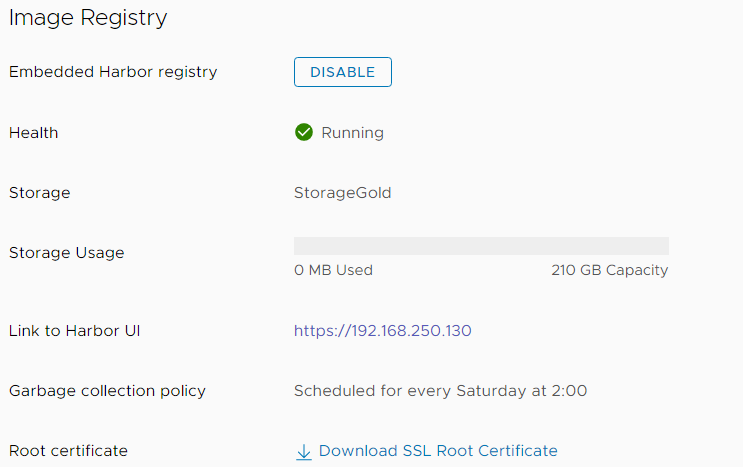The height and width of the screenshot is (467, 743).
Task: Click the Storage label
Action: pos(39,193)
